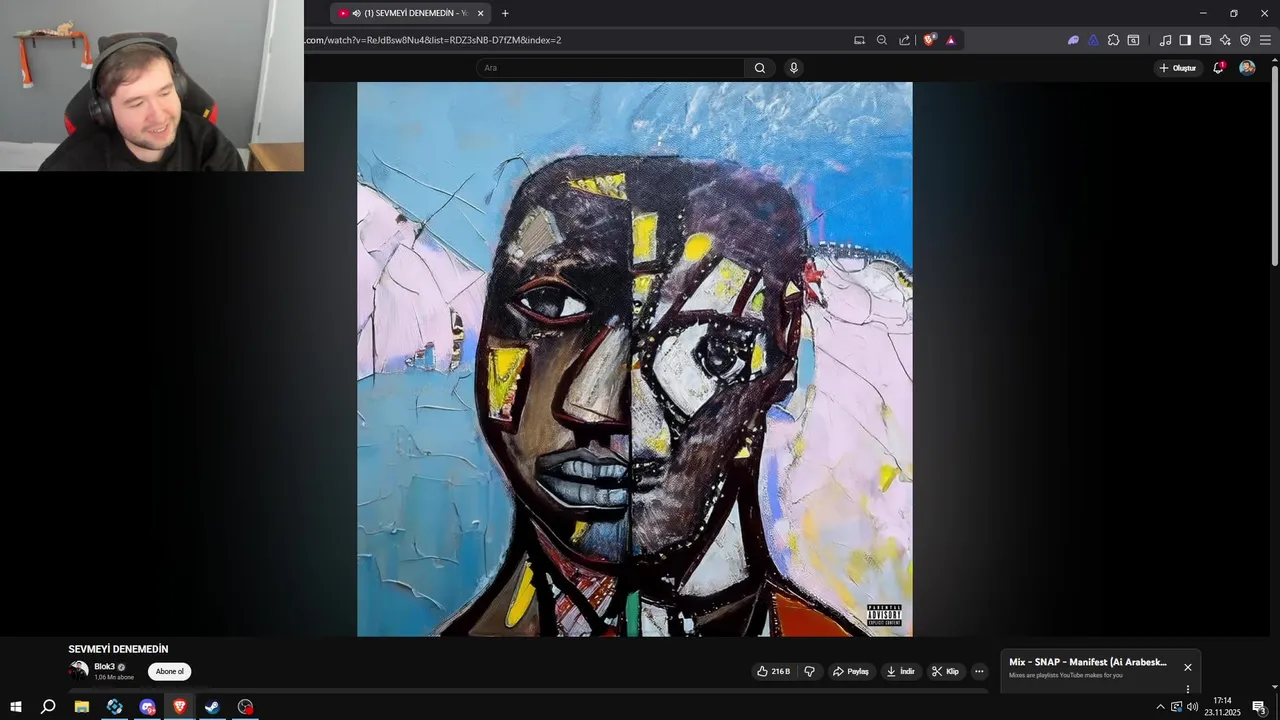Screen dimensions: 1280x720
Task: Open Leo AI sparkle icon
Action: (x=1225, y=40)
